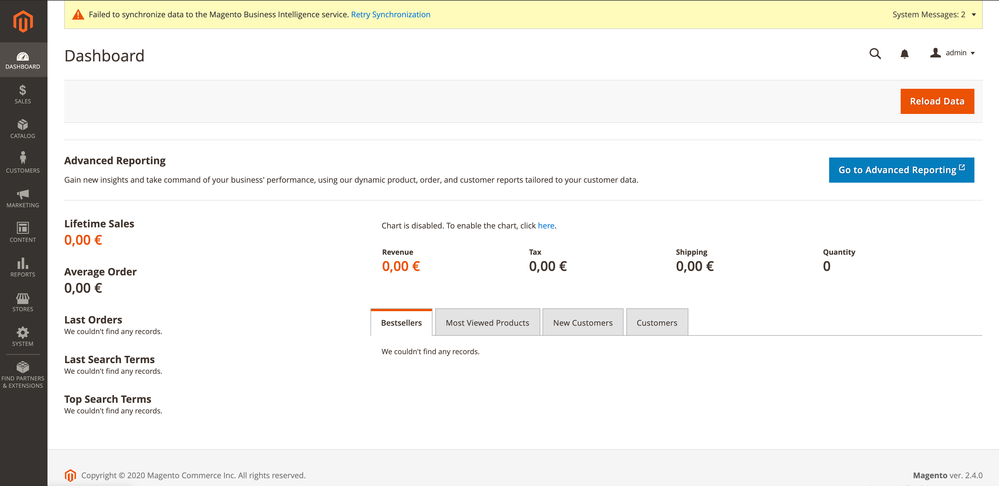Switch to New Customers tab
The height and width of the screenshot is (486, 999).
[x=583, y=323]
